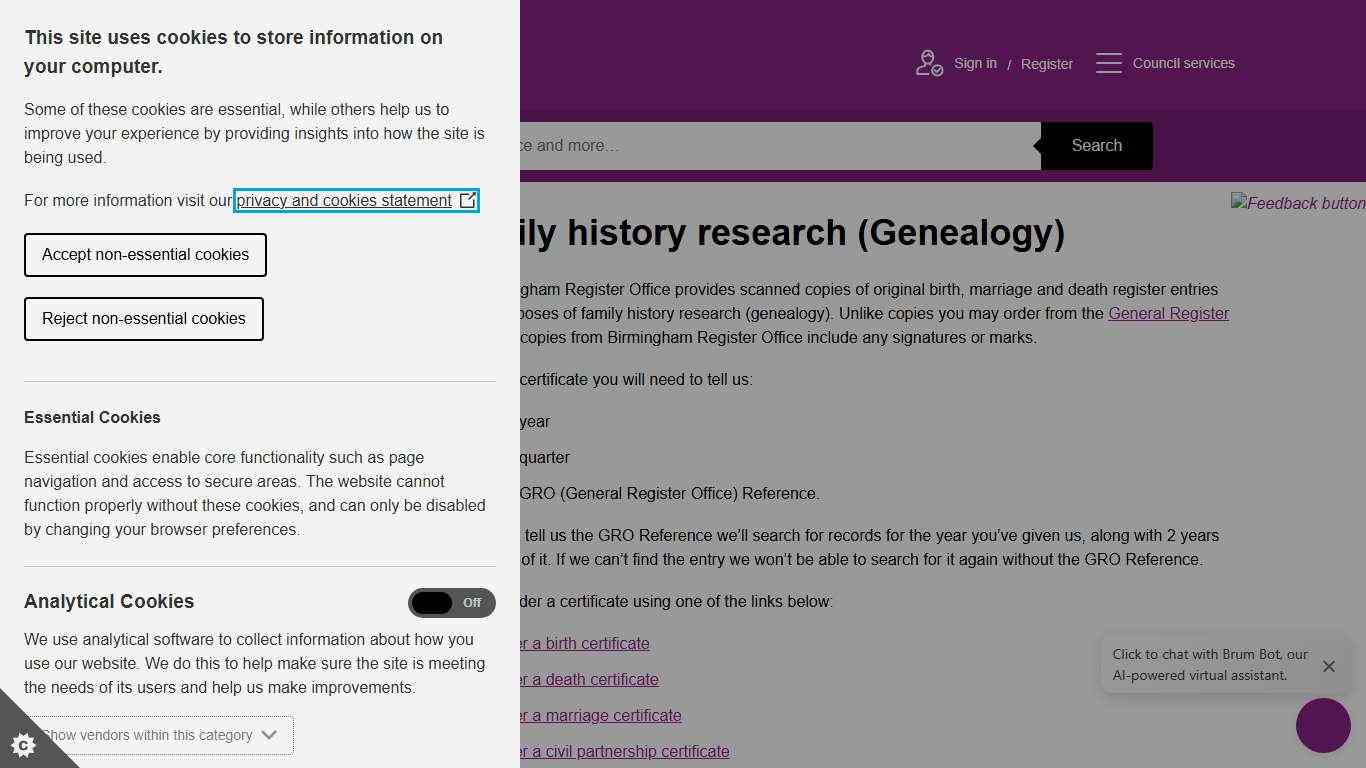Dismiss the Brum Bot chat prompt
Screen dimensions: 1366x768
point(1329,666)
